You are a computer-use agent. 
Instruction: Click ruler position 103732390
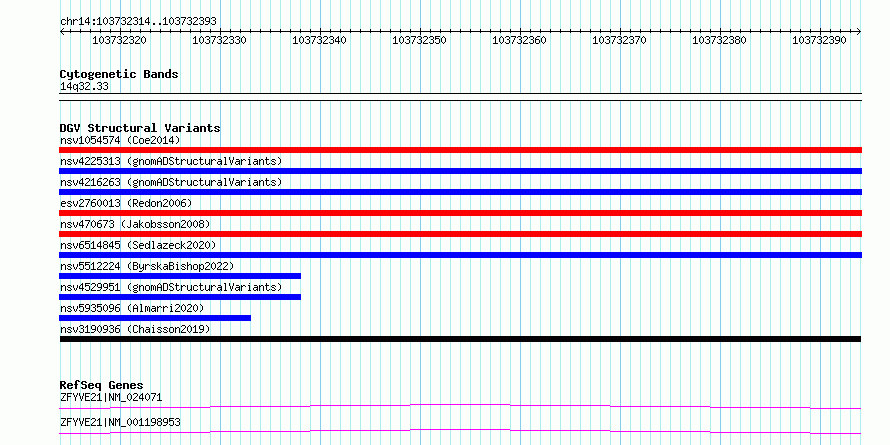(x=820, y=40)
